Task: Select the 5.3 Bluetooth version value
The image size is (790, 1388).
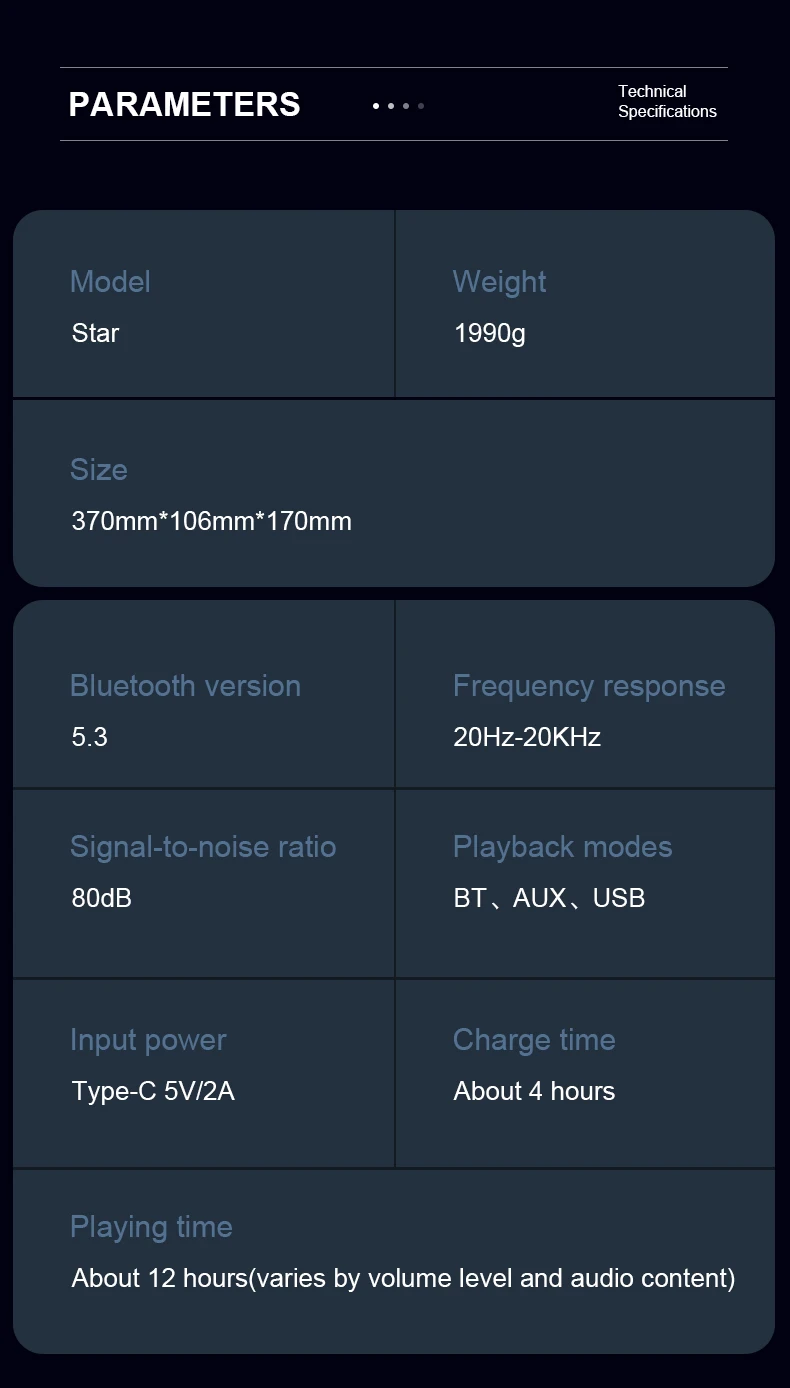Action: 89,737
